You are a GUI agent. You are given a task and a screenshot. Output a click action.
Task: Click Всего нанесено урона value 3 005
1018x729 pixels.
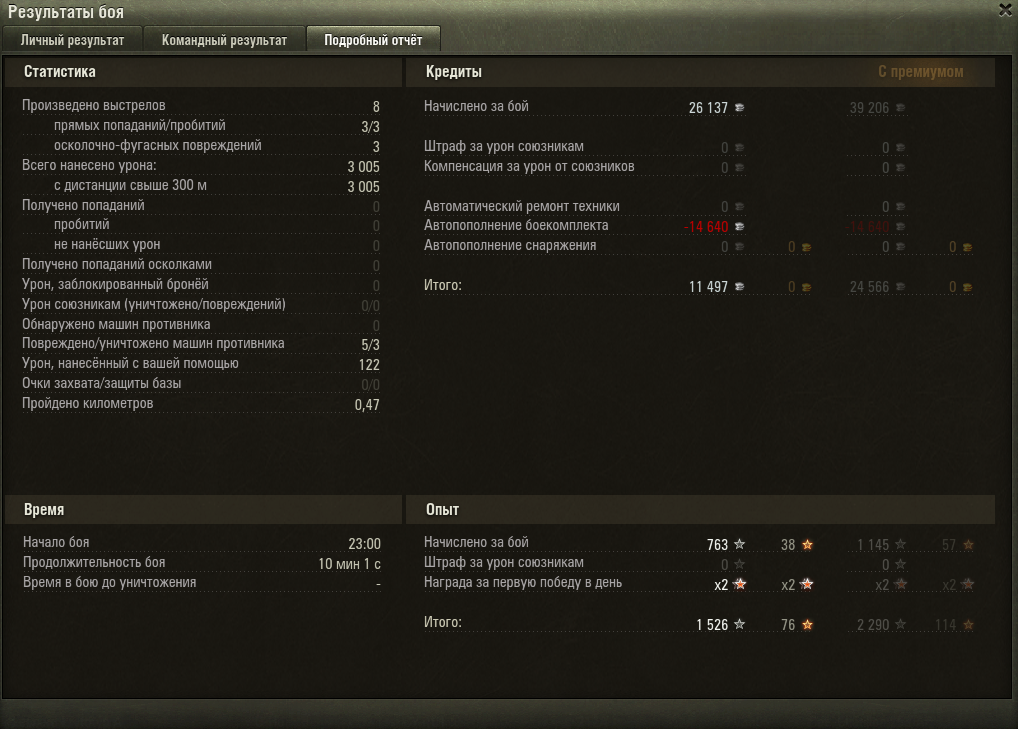tap(364, 167)
